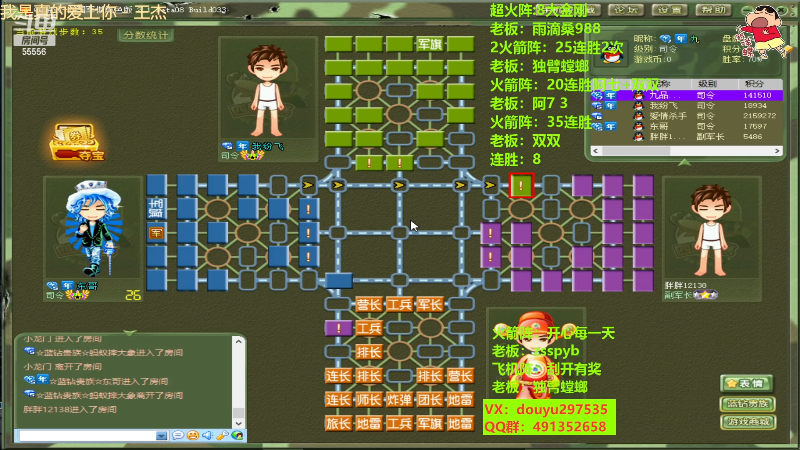Open chat input history dropdown arrow
This screenshot has height=450, width=800.
click(x=161, y=436)
